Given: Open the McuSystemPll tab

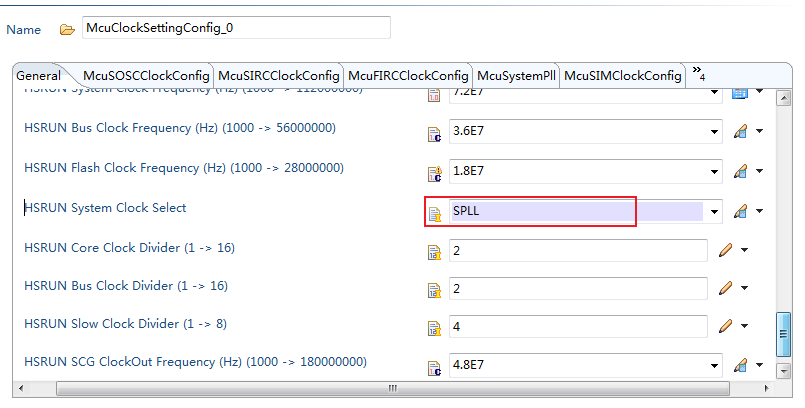Looking at the screenshot, I should (516, 76).
